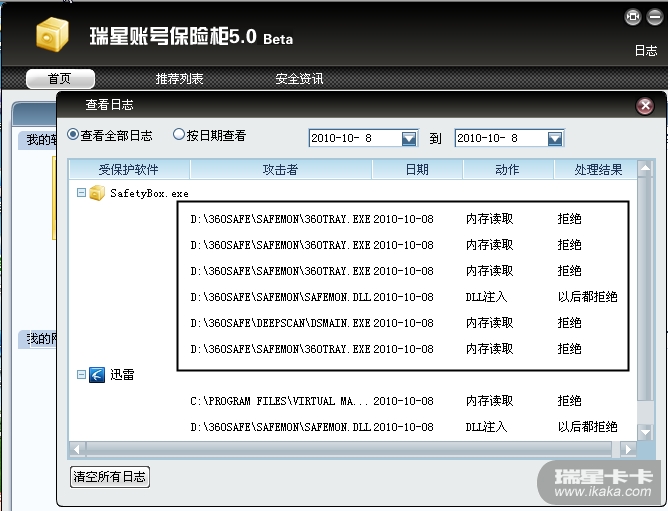Minimize the Rising main window

tap(654, 17)
